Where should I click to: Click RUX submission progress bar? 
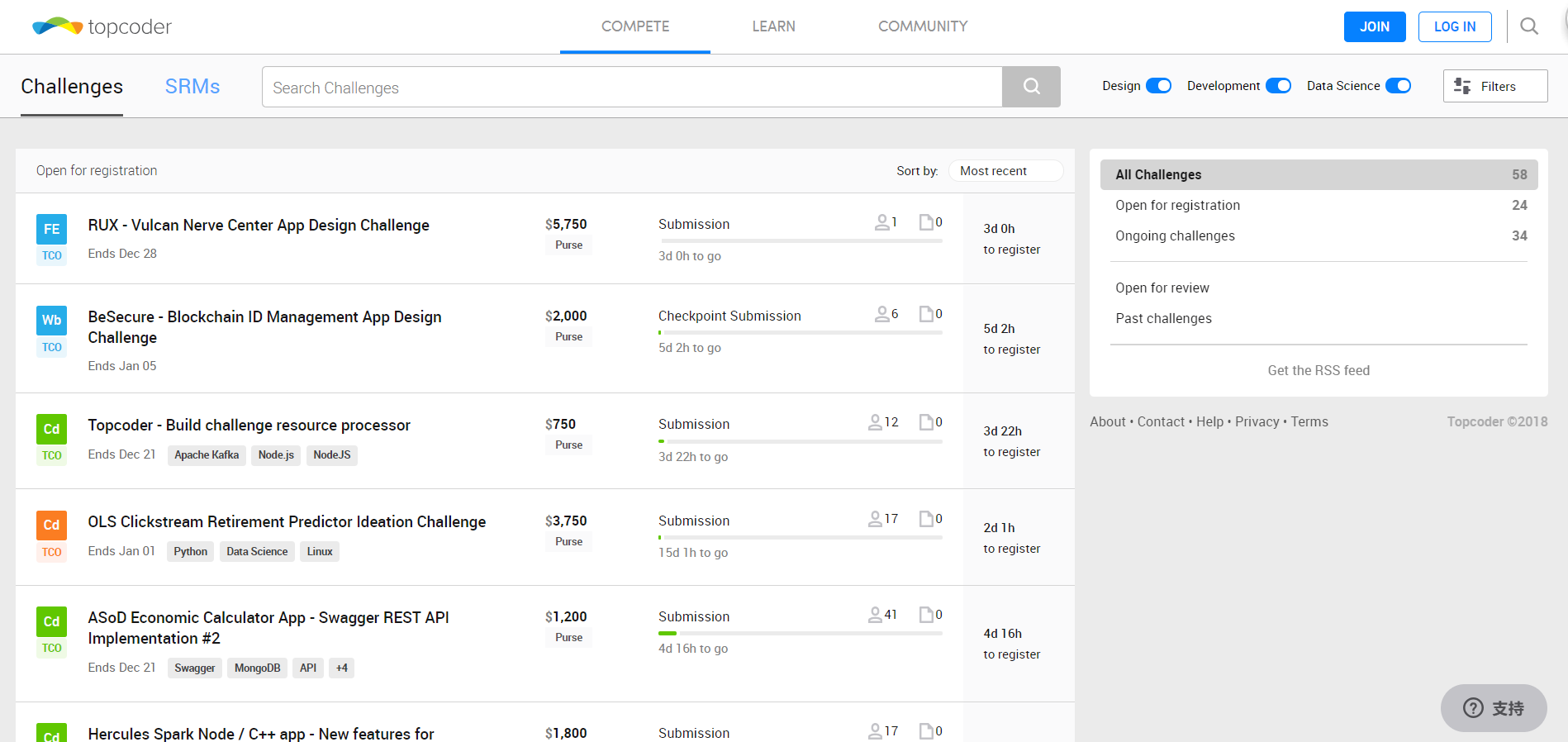coord(800,241)
